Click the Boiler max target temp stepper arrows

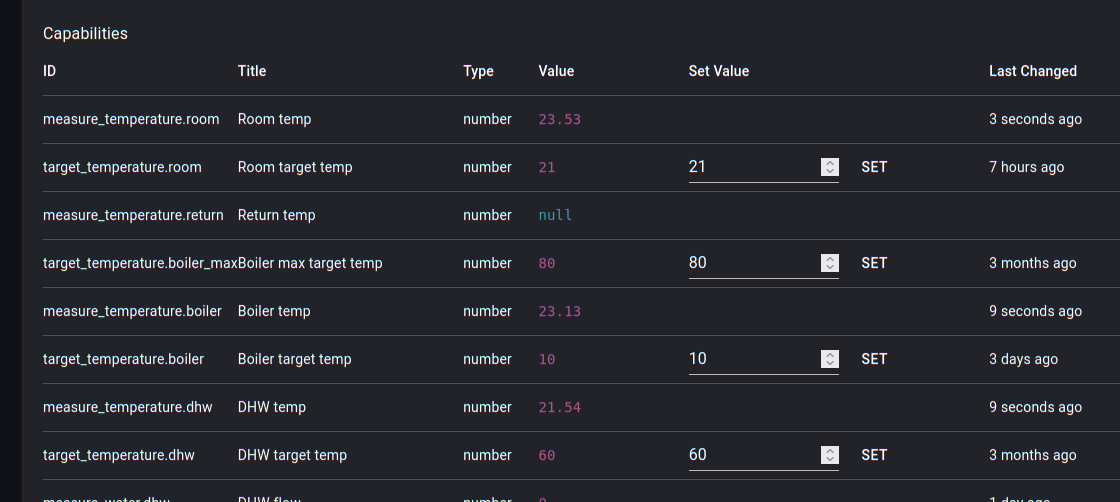click(829, 264)
